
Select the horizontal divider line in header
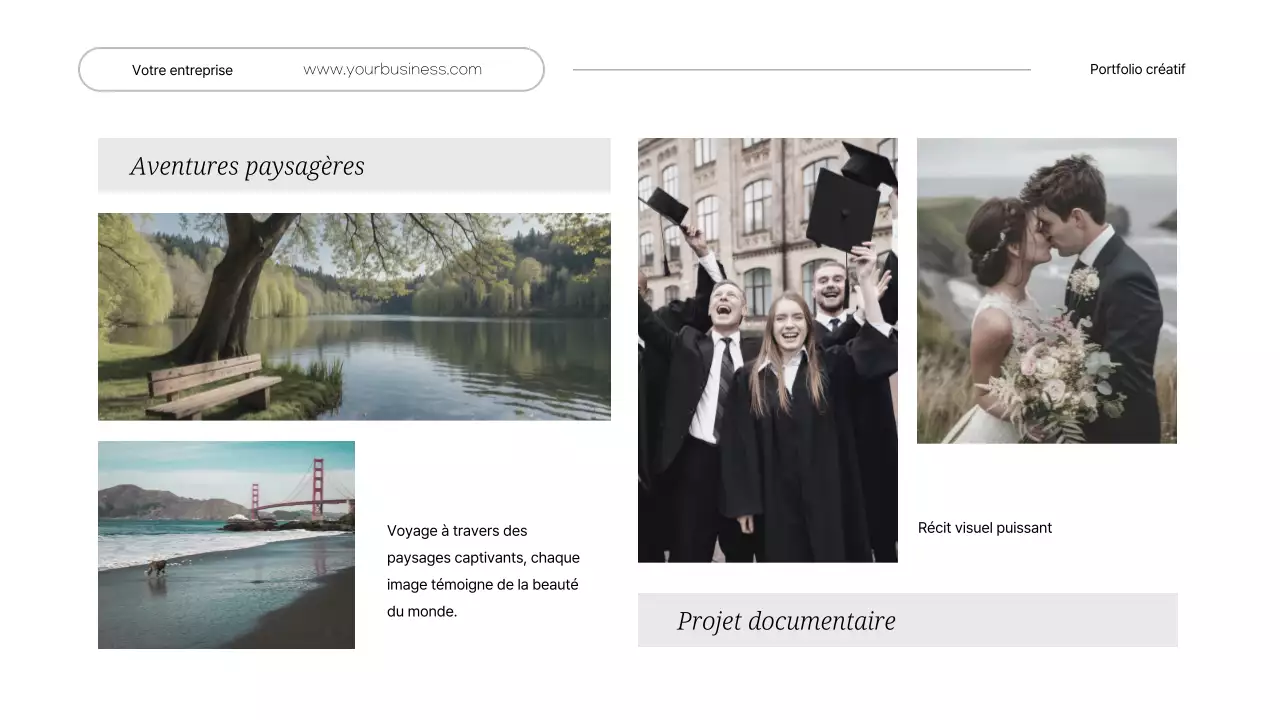[800, 70]
